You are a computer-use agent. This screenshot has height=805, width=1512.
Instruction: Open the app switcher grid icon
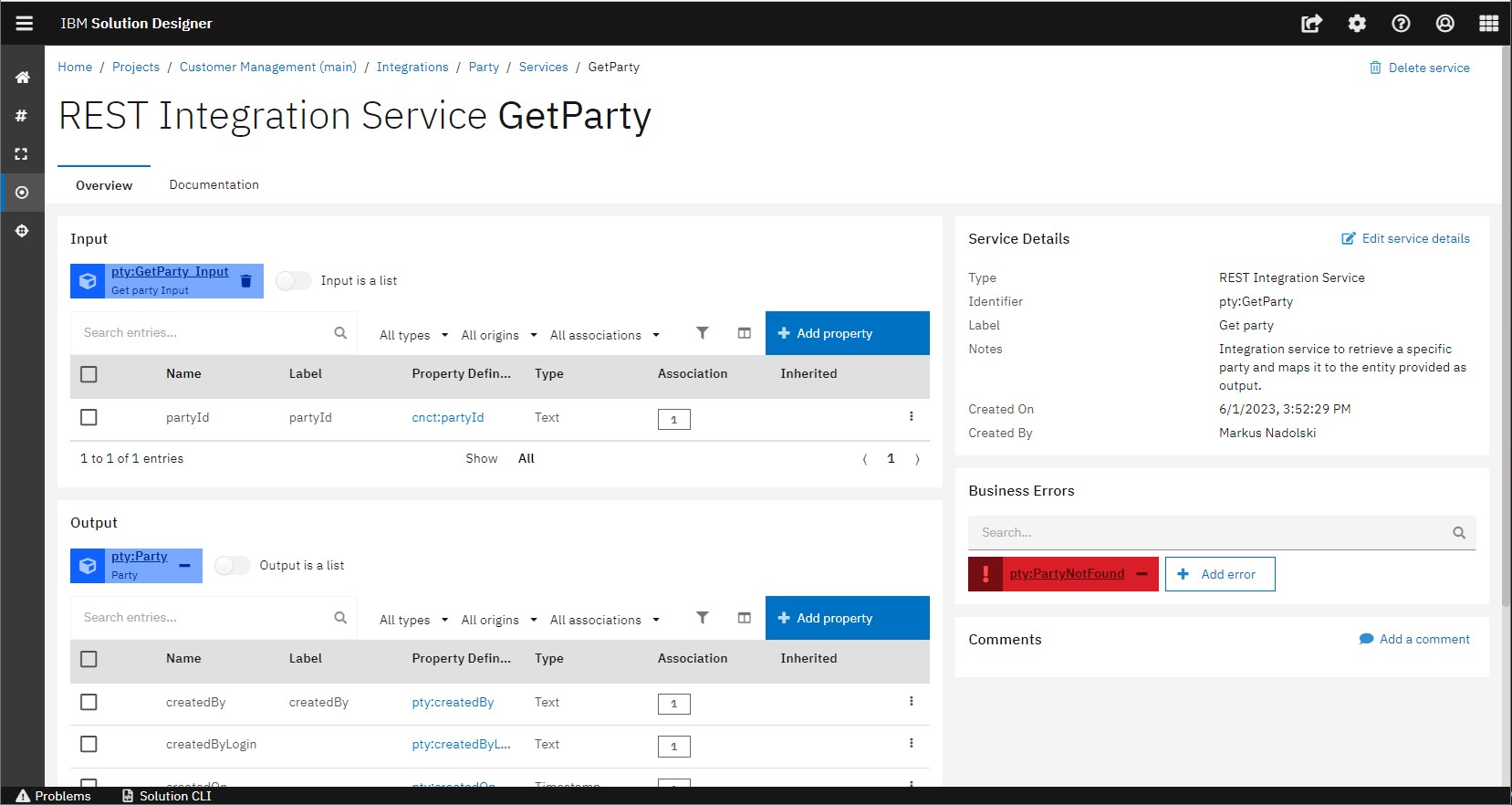pos(1488,24)
